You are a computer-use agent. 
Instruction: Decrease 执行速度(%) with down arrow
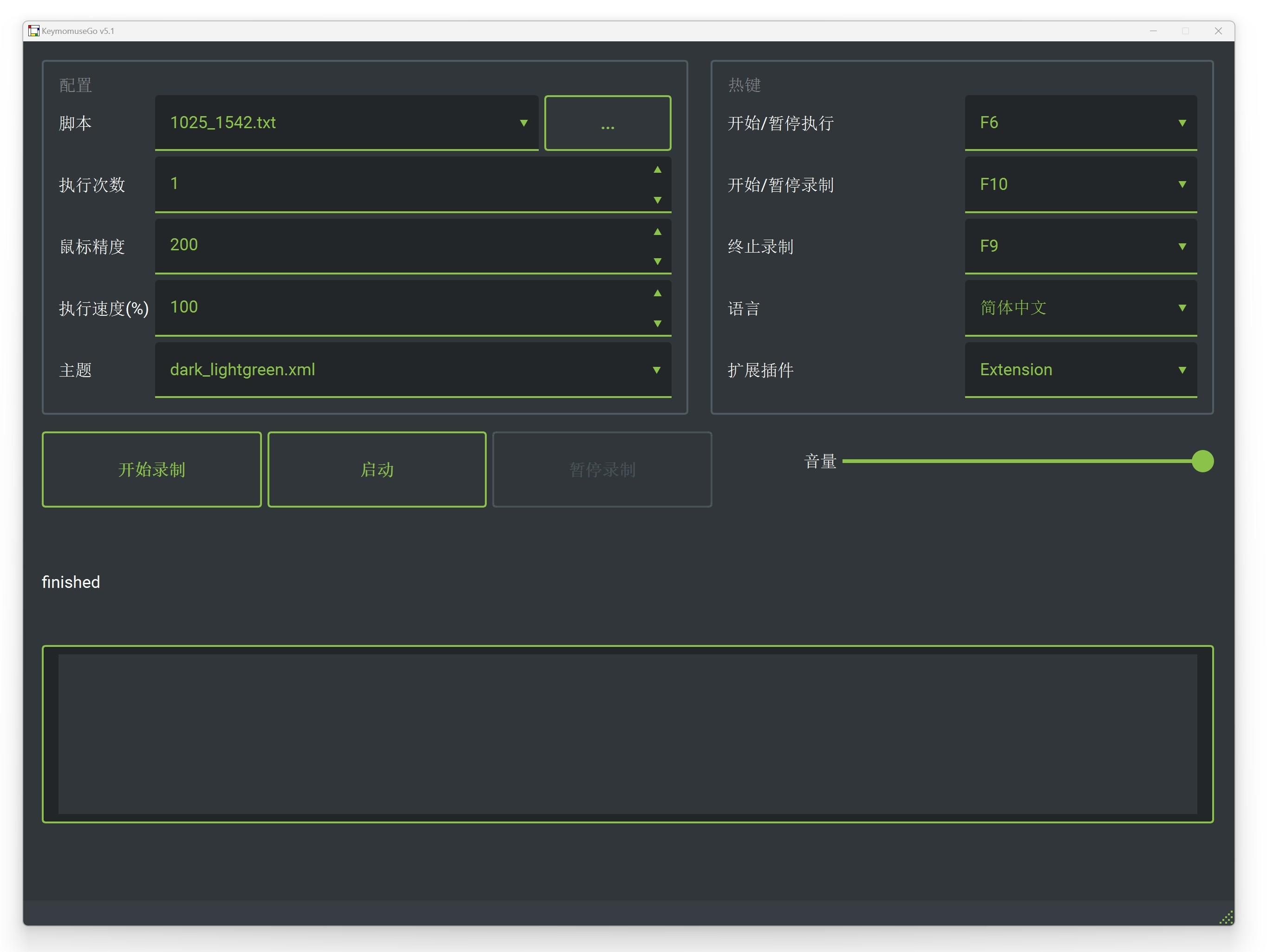tap(658, 324)
